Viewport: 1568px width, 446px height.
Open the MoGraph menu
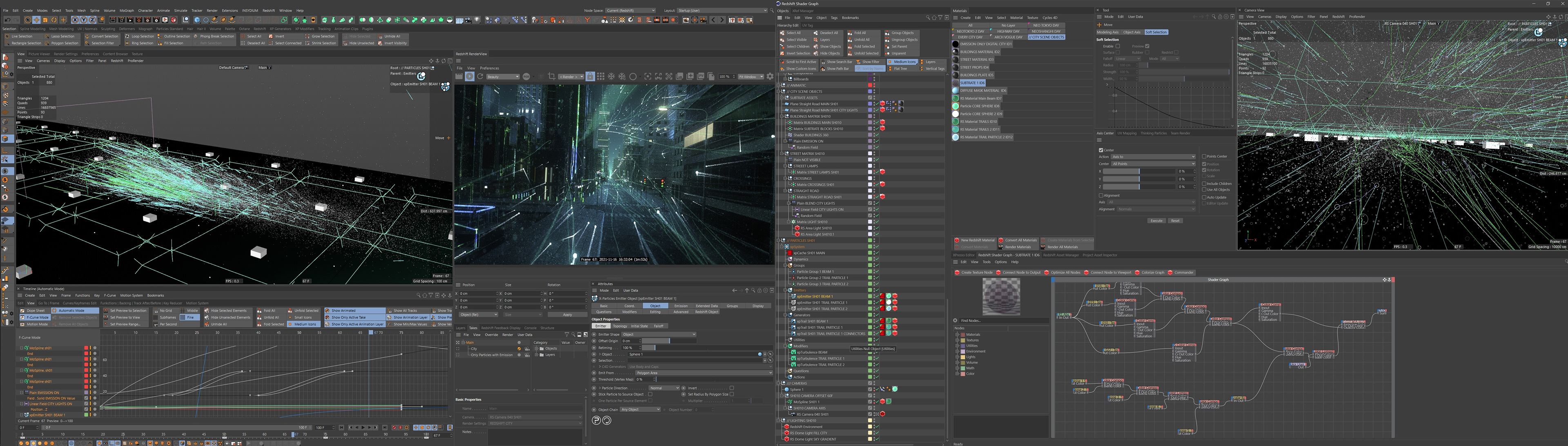point(127,10)
